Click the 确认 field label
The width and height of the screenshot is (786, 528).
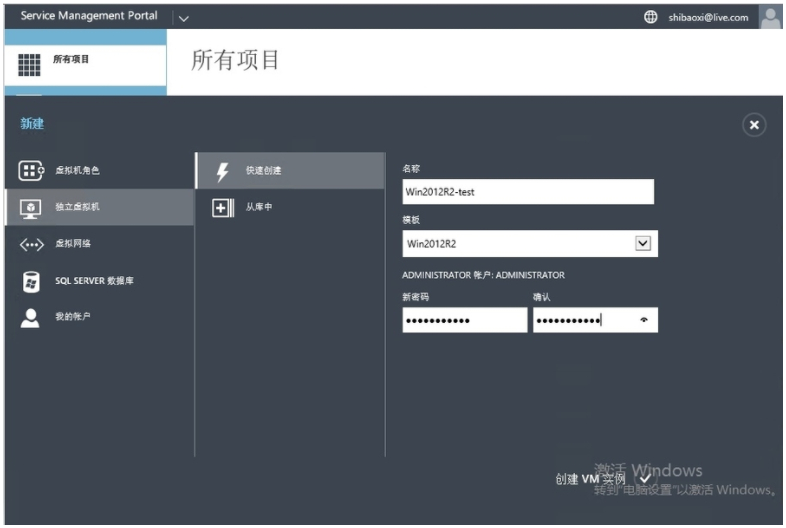pyautogui.click(x=541, y=297)
